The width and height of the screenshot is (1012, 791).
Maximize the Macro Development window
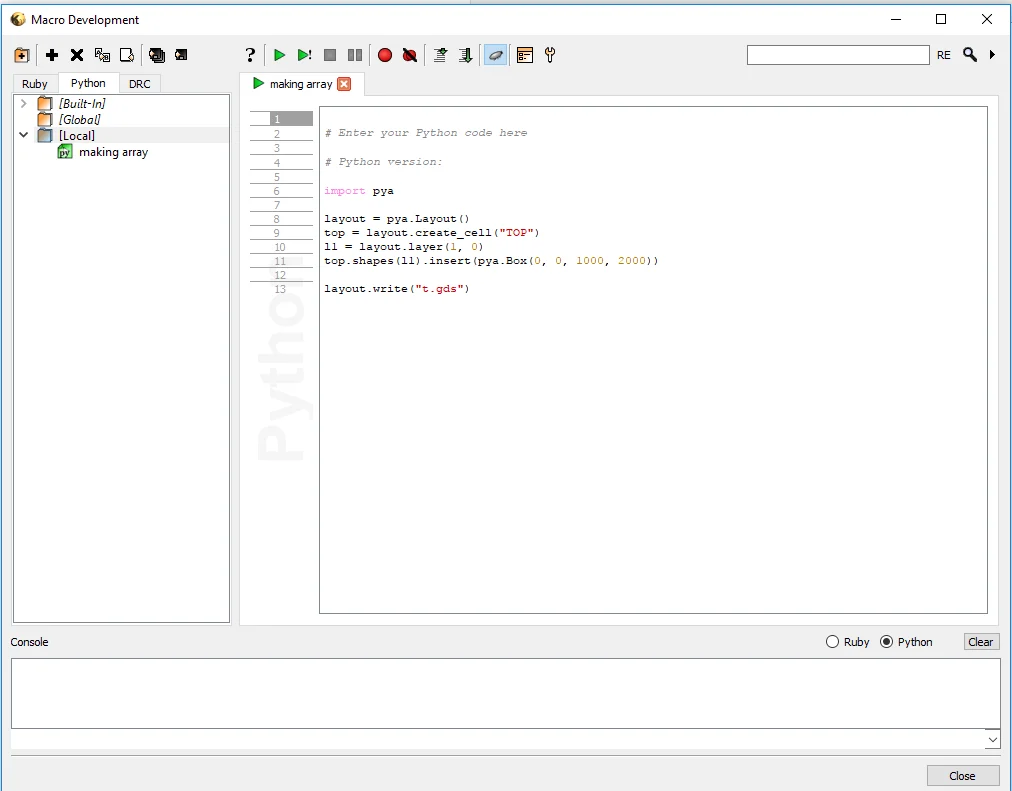tap(941, 19)
